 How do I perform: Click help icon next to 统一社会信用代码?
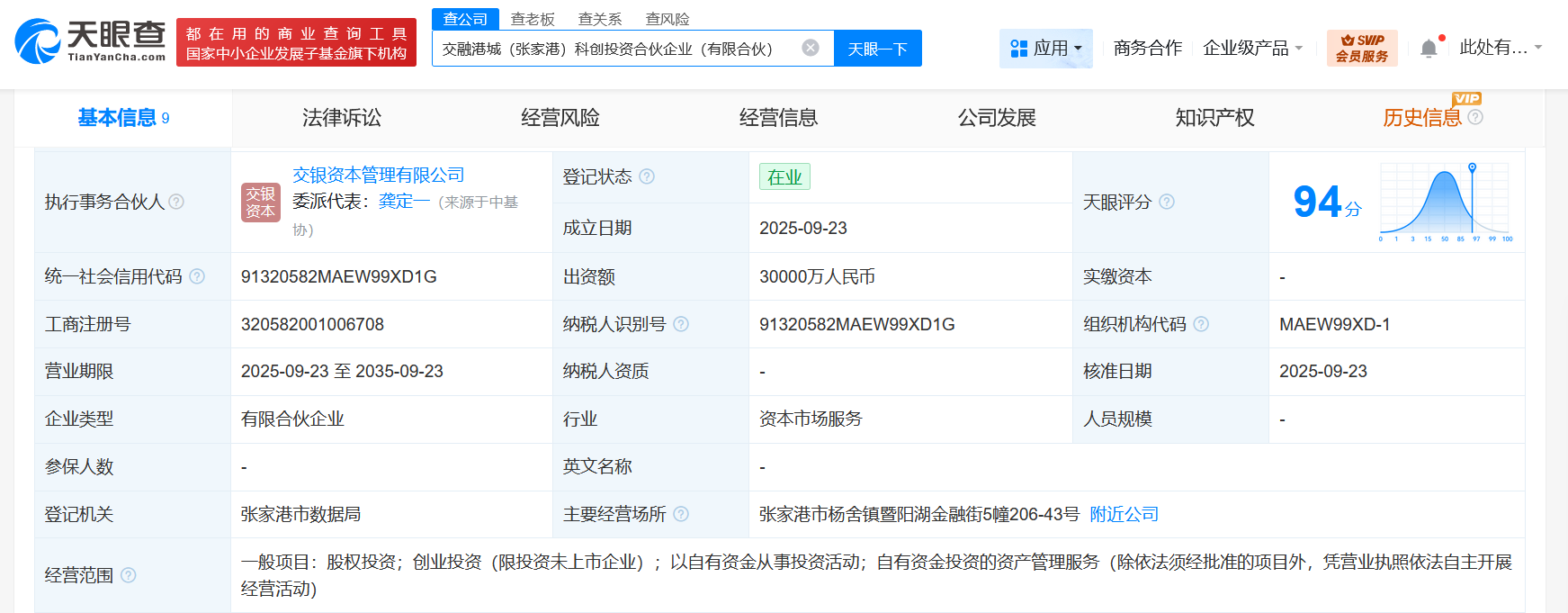(197, 276)
